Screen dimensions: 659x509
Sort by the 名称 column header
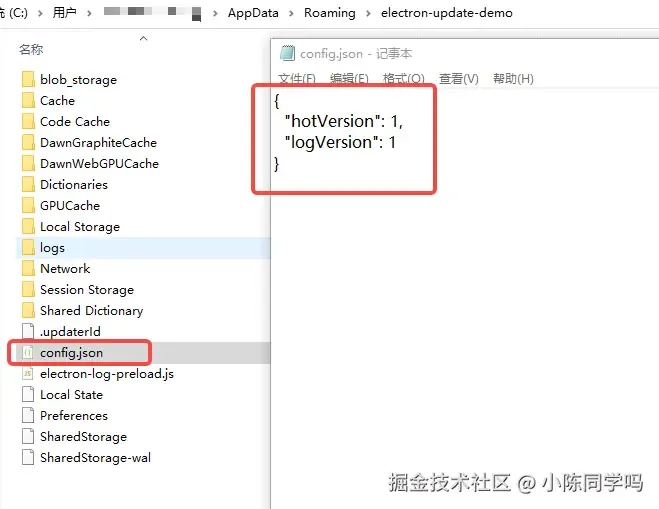(31, 50)
